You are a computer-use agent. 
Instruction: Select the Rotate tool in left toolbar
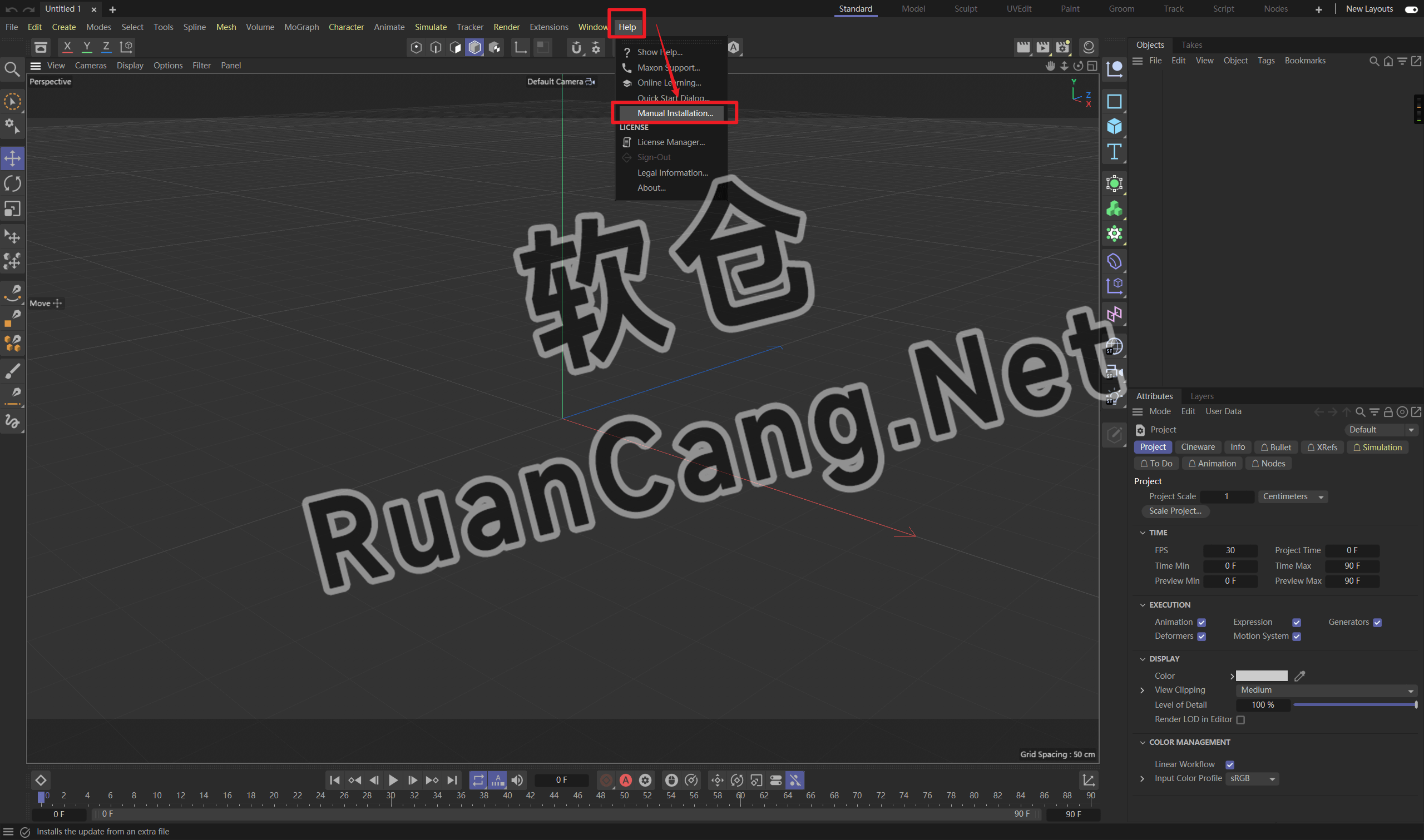pyautogui.click(x=12, y=184)
